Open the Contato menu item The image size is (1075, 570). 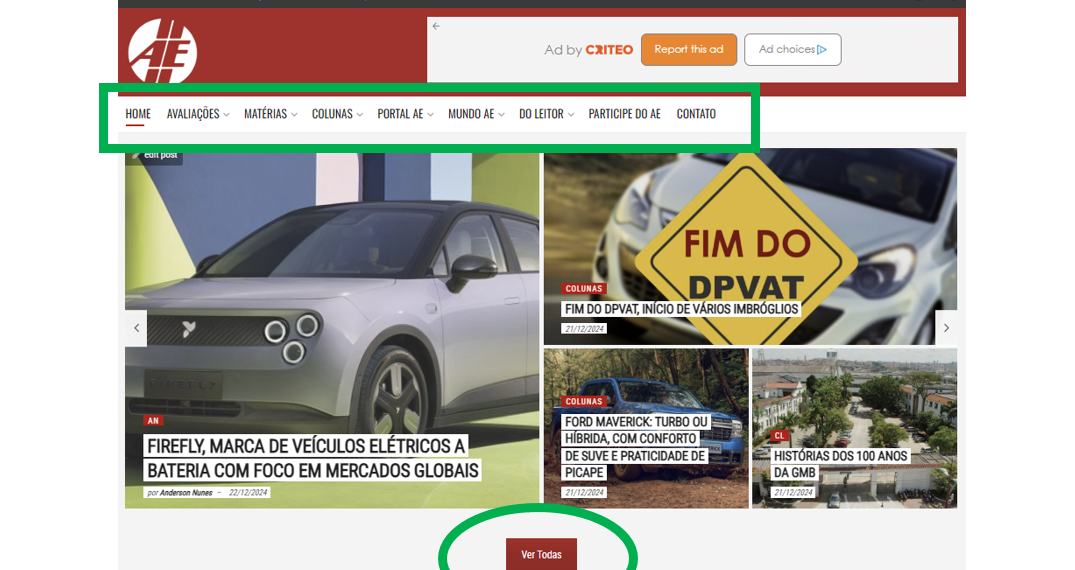(x=696, y=114)
